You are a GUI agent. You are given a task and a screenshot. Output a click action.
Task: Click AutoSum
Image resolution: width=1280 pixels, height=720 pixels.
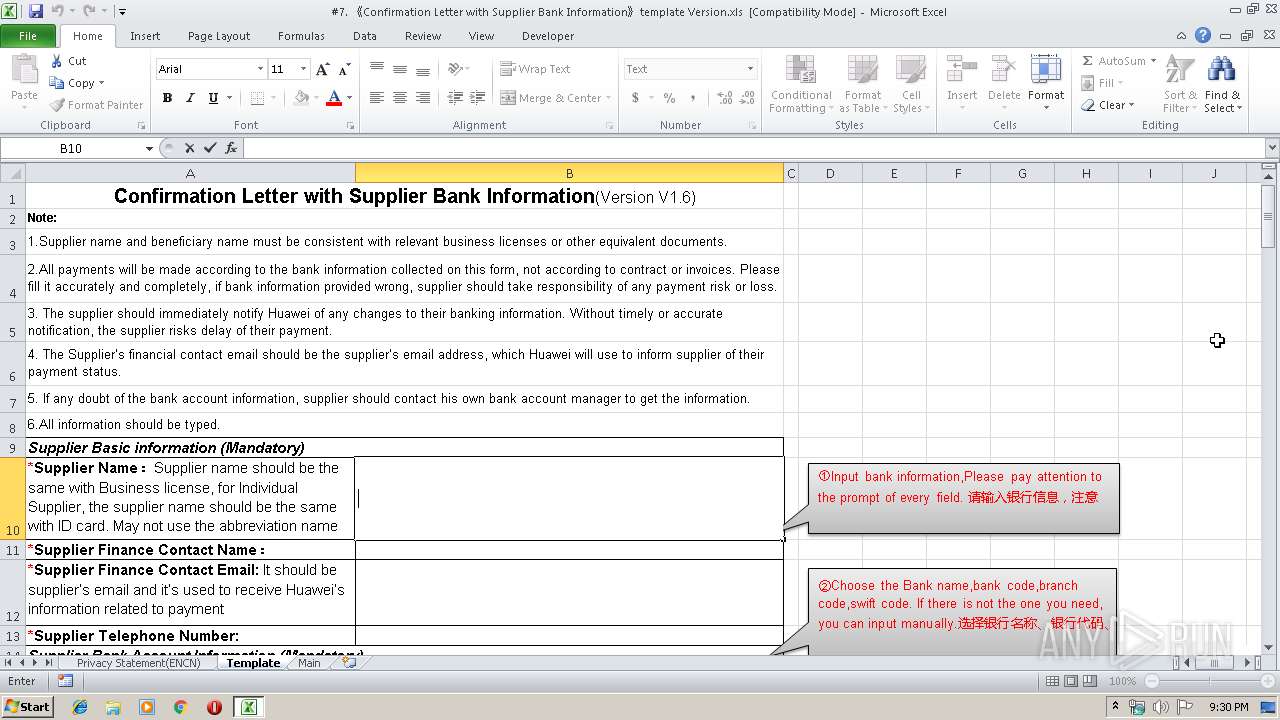1118,61
